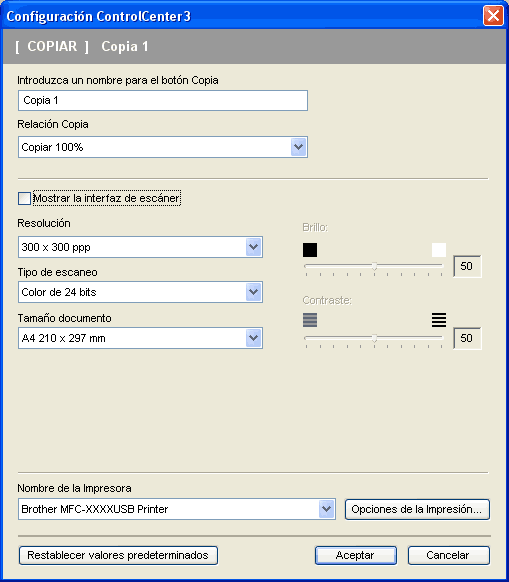The height and width of the screenshot is (582, 509).
Task: Click the black brightness icon
Action: [310, 250]
